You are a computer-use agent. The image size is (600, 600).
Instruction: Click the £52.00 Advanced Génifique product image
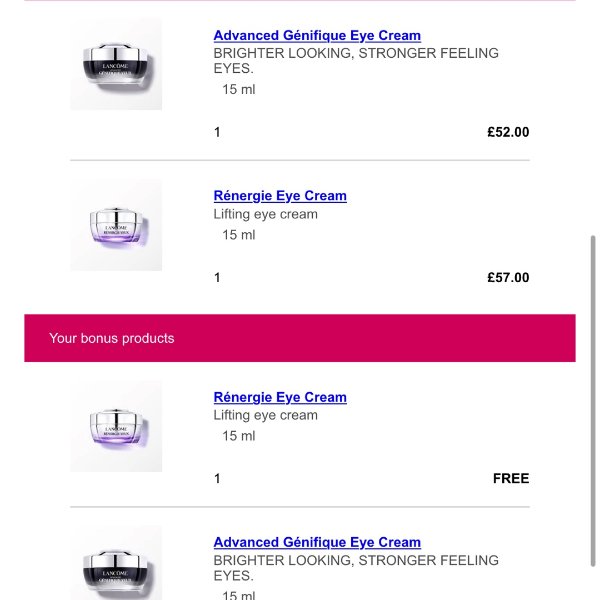[x=116, y=64]
